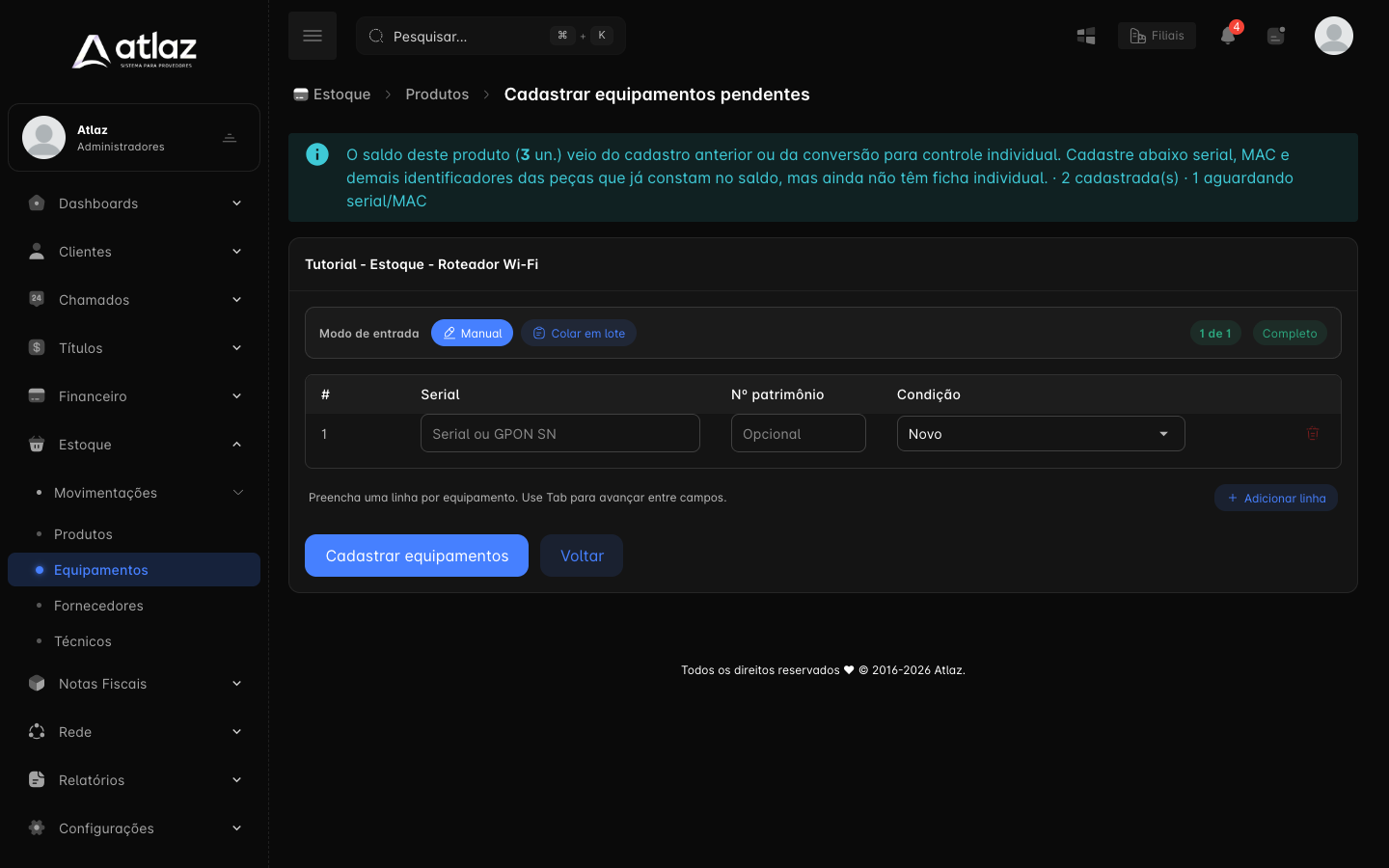The image size is (1389, 868).
Task: Click the Chamados sidebar icon
Action: 37,299
